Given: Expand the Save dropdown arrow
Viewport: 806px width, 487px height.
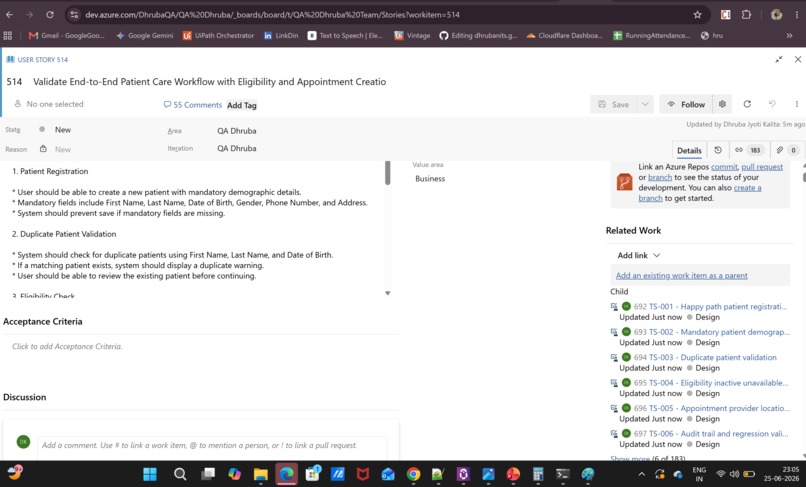Looking at the screenshot, I should click(x=645, y=104).
